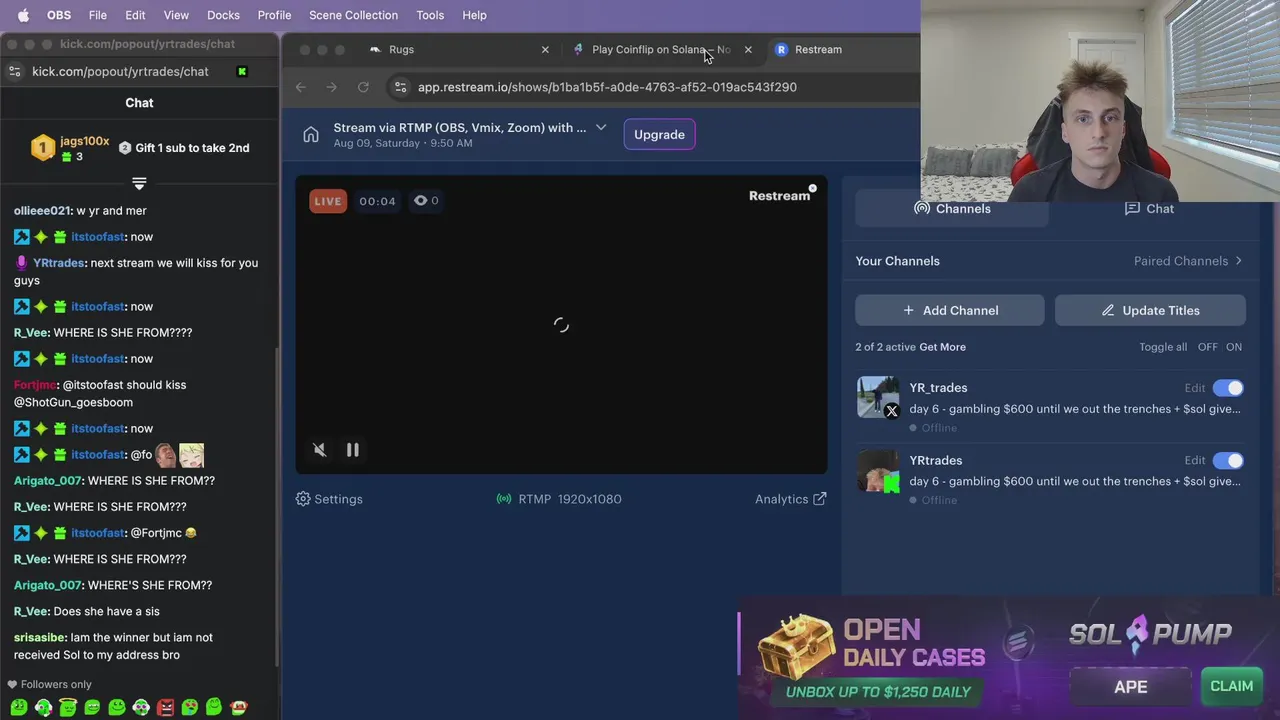Click the Add Channel button
1280x720 pixels.
click(x=950, y=310)
